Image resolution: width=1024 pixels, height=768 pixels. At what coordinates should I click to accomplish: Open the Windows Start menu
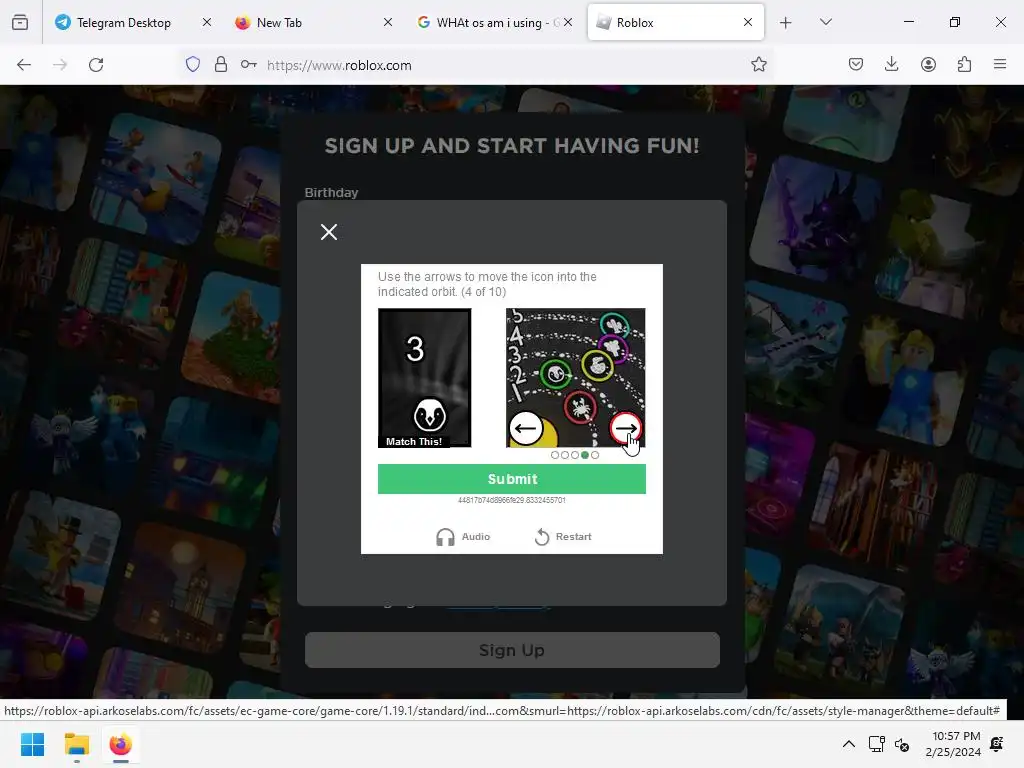32,744
